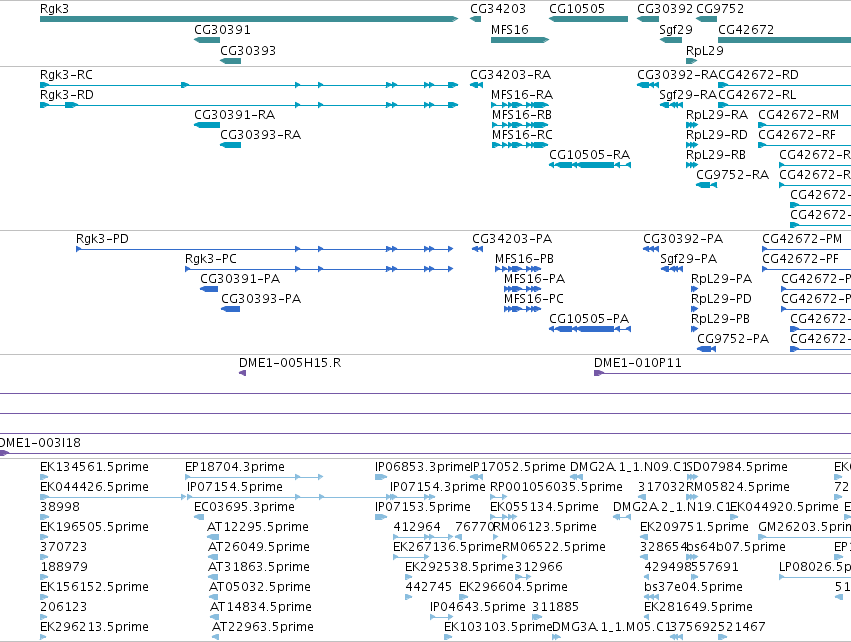Click the CG30393-PA protein label
This screenshot has height=642, width=851.
coord(261,300)
